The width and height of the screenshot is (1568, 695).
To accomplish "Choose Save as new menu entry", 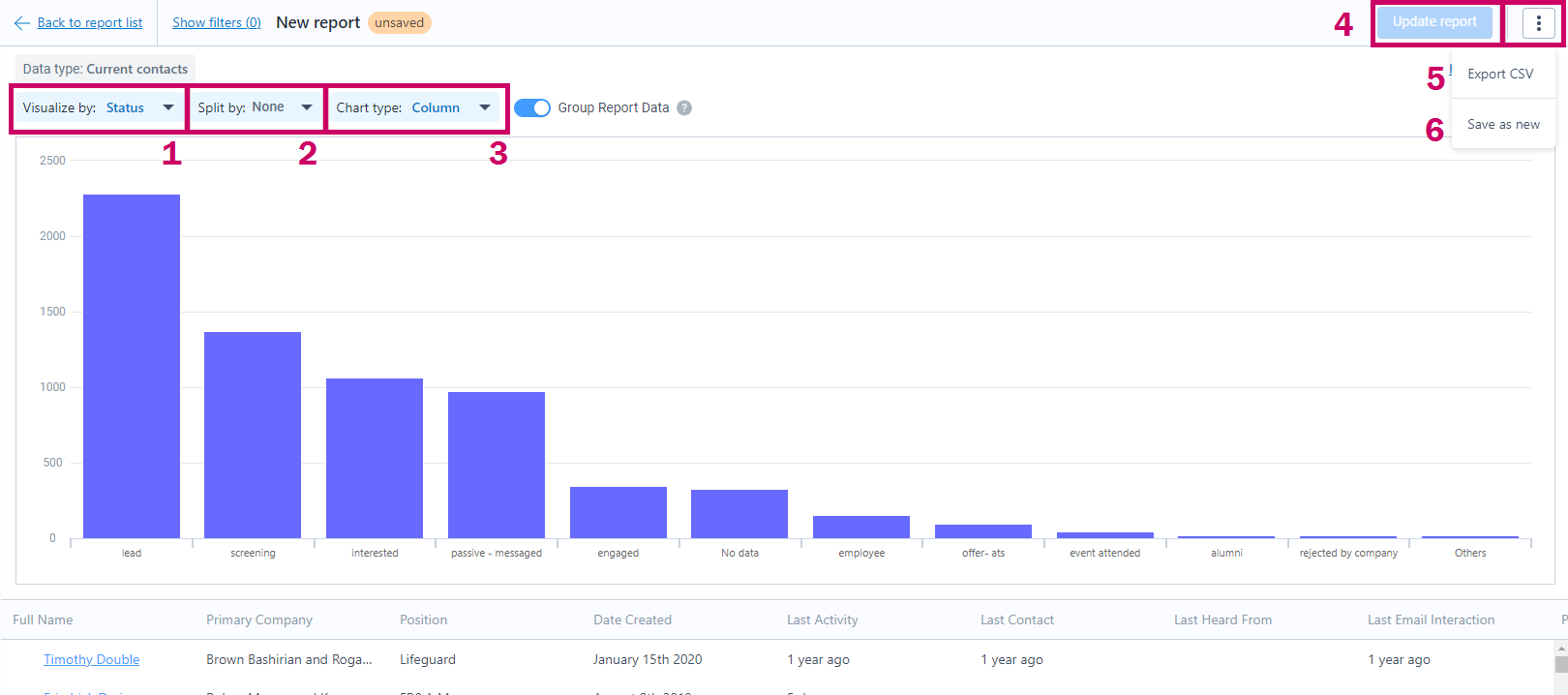I will tap(1503, 125).
